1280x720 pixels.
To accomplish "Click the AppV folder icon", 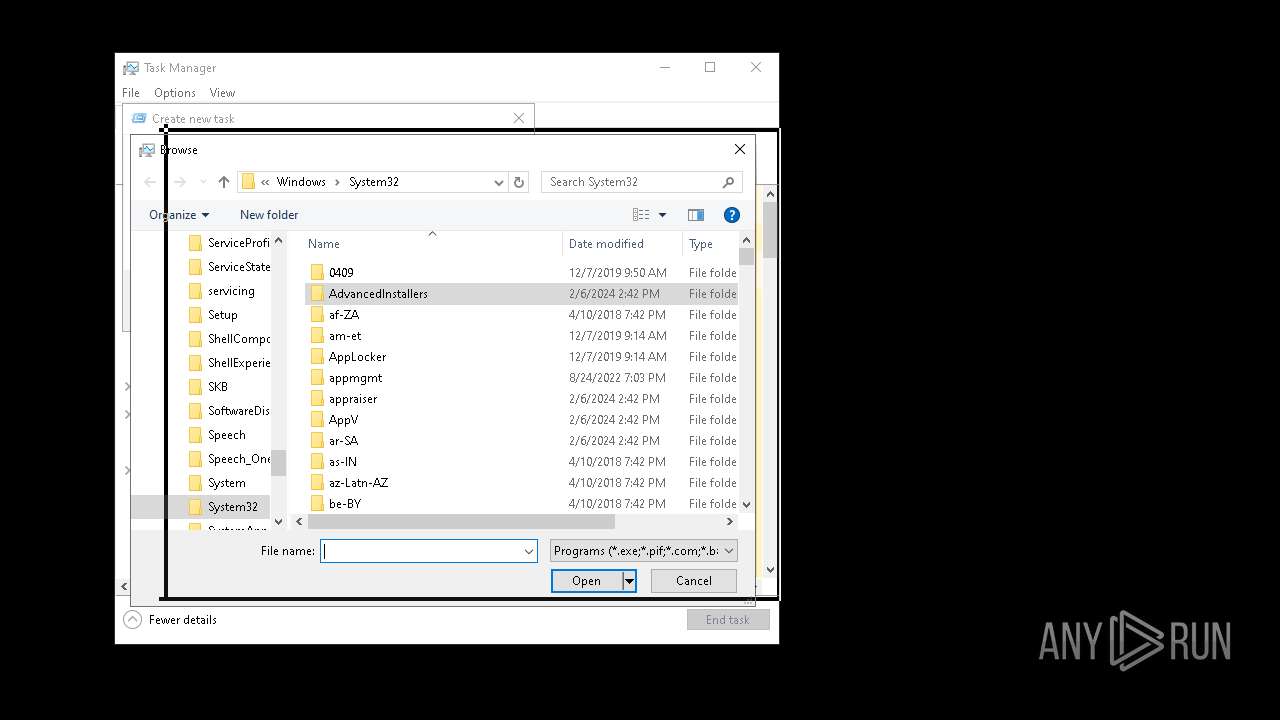I will point(317,420).
